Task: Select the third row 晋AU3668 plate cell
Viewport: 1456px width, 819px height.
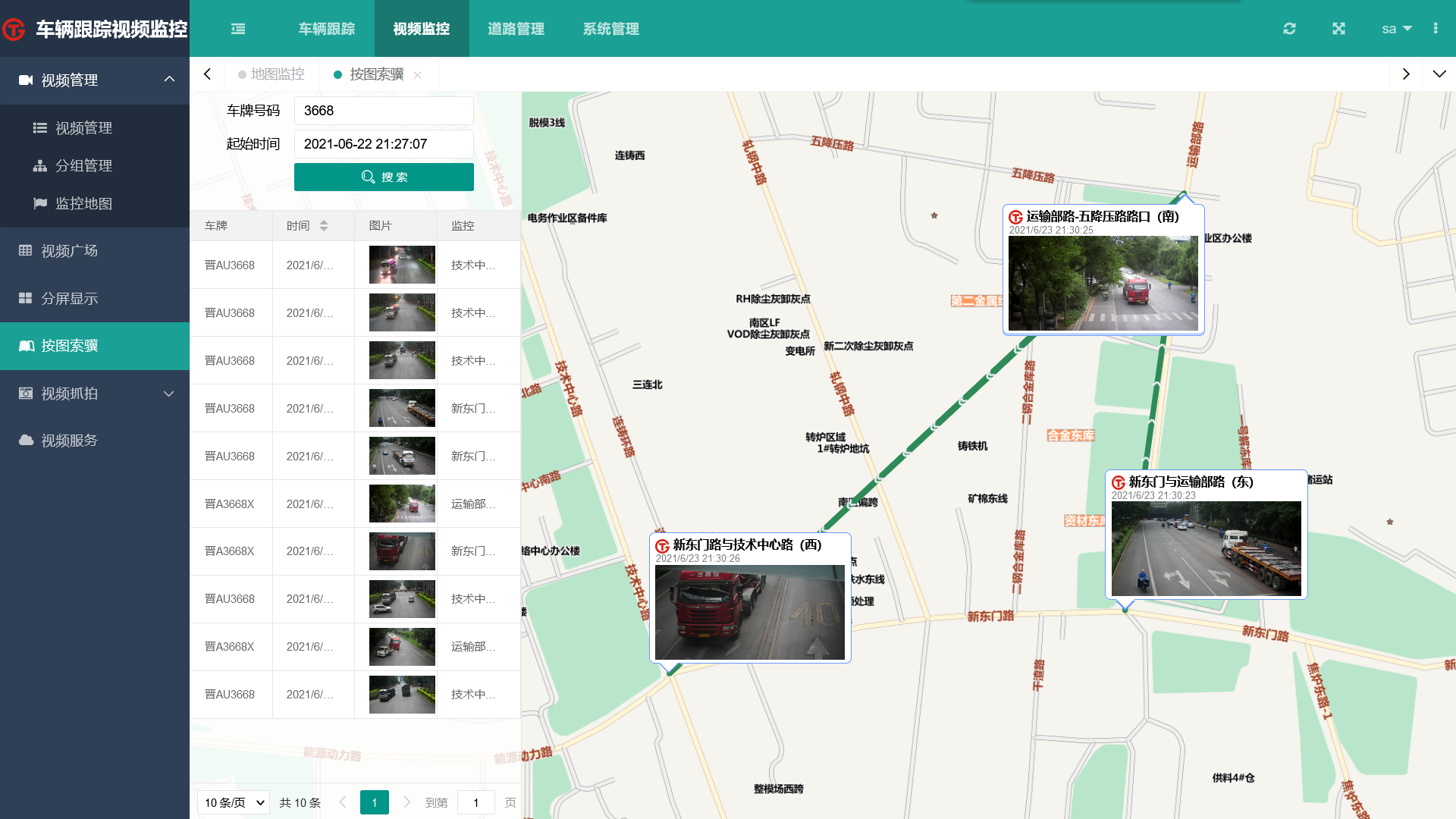Action: click(230, 360)
